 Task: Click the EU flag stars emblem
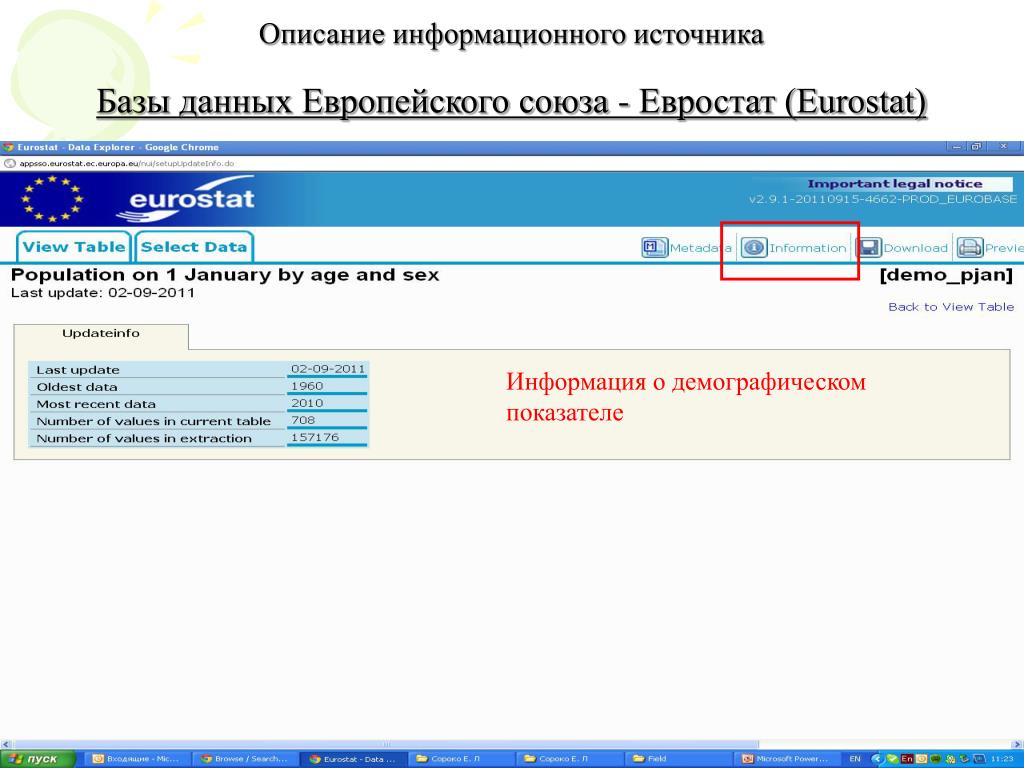click(x=52, y=199)
